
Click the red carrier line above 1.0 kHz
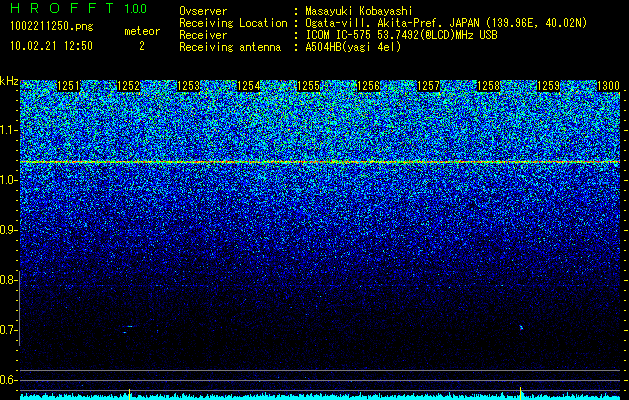pyautogui.click(x=320, y=162)
